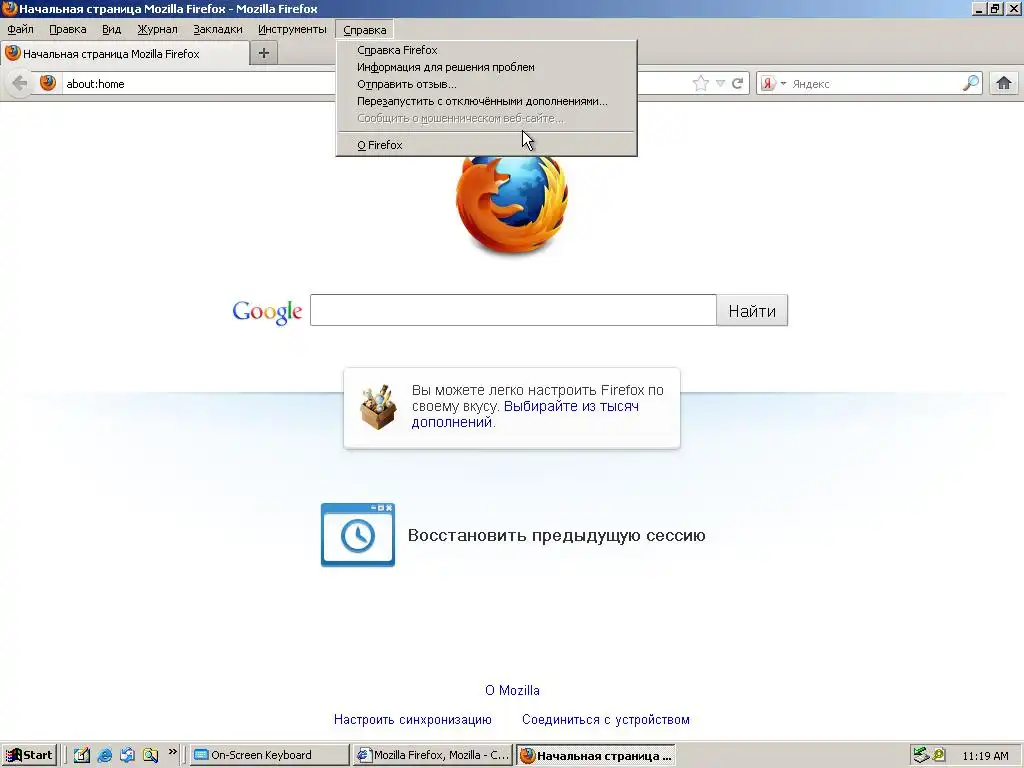Click the first quick launch notepad icon
Viewport: 1024px width, 768px height.
click(x=82, y=755)
